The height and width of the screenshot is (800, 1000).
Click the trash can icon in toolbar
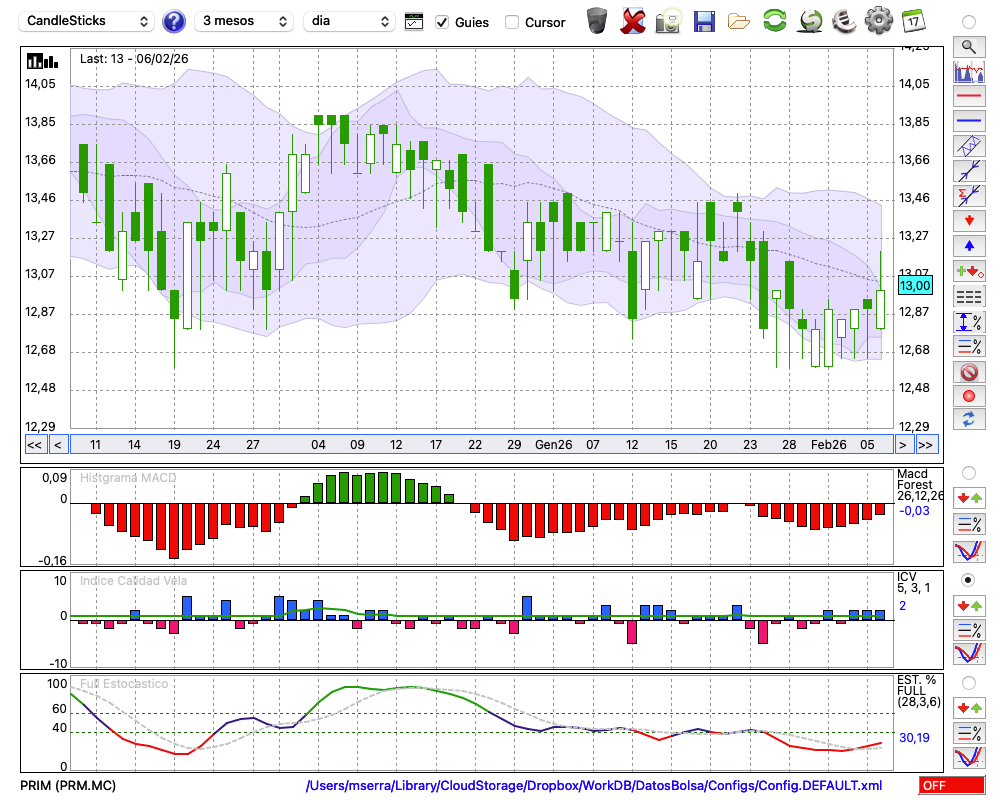(x=597, y=20)
